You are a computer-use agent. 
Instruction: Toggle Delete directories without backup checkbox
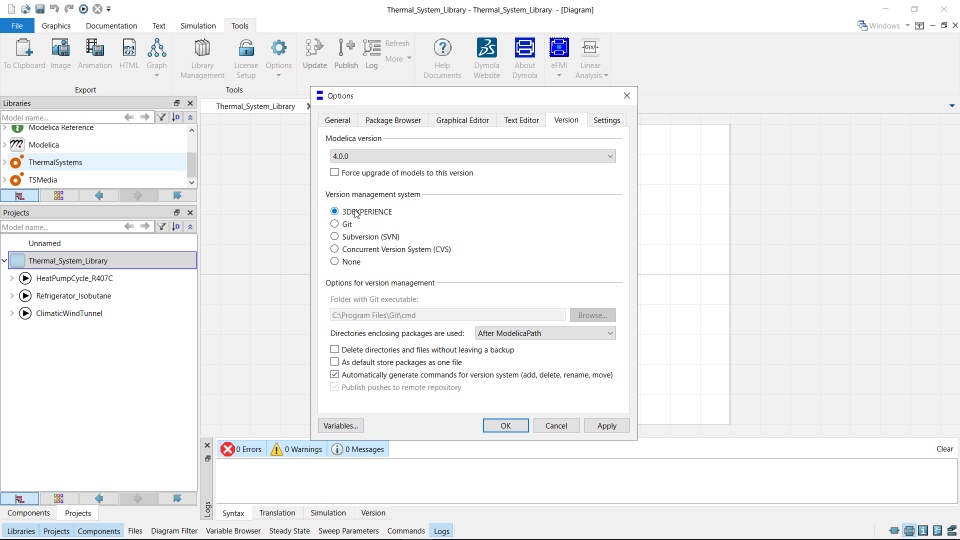pyautogui.click(x=334, y=350)
